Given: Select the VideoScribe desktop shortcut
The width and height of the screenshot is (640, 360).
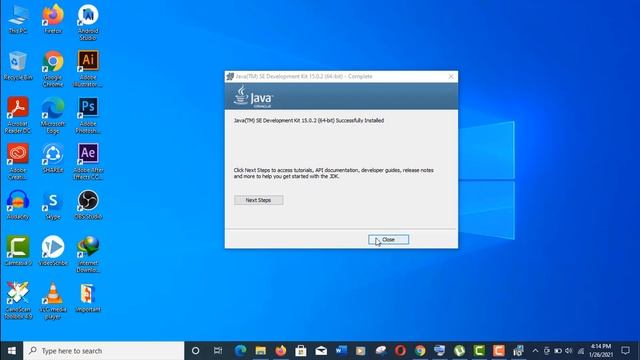Looking at the screenshot, I should pos(53,251).
